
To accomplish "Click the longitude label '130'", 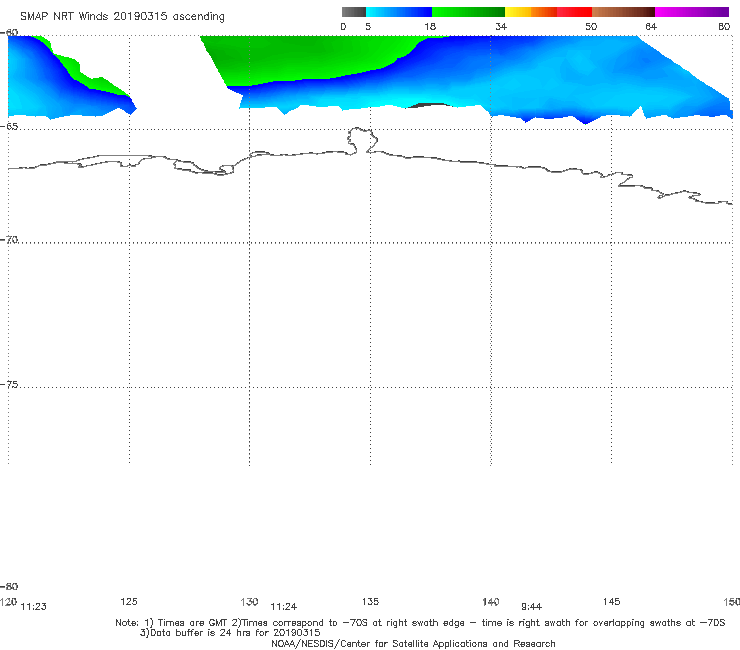I will click(x=249, y=601).
